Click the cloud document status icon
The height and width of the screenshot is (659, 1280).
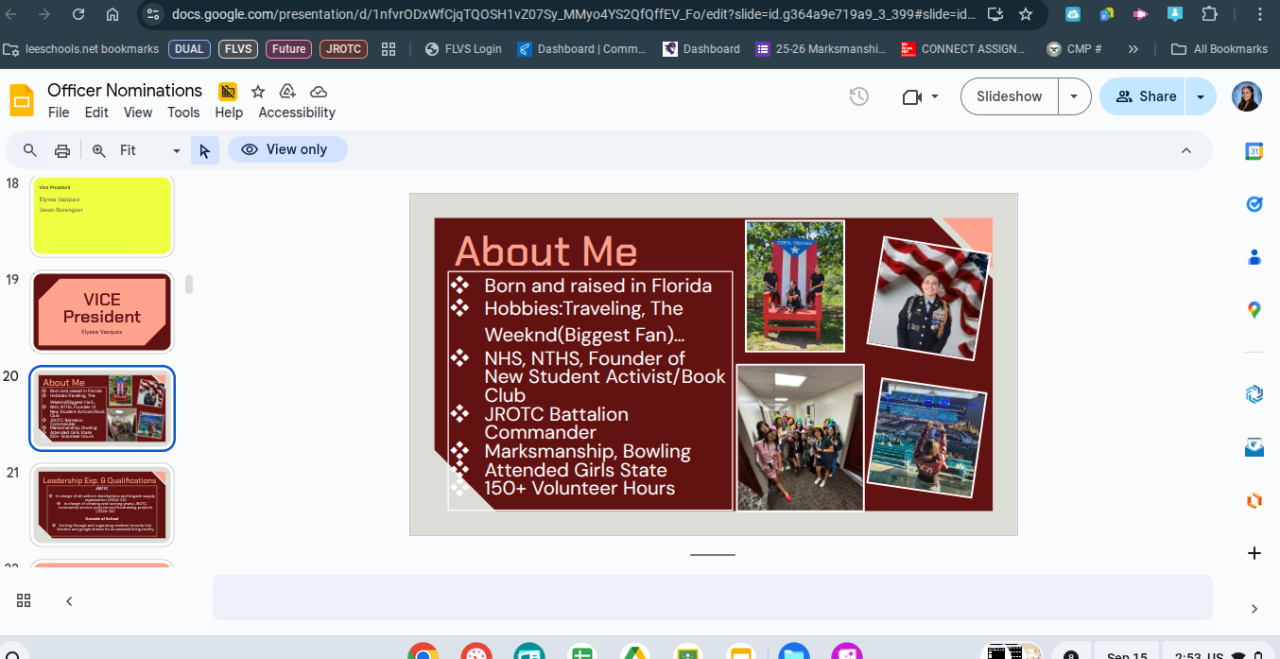tap(318, 91)
